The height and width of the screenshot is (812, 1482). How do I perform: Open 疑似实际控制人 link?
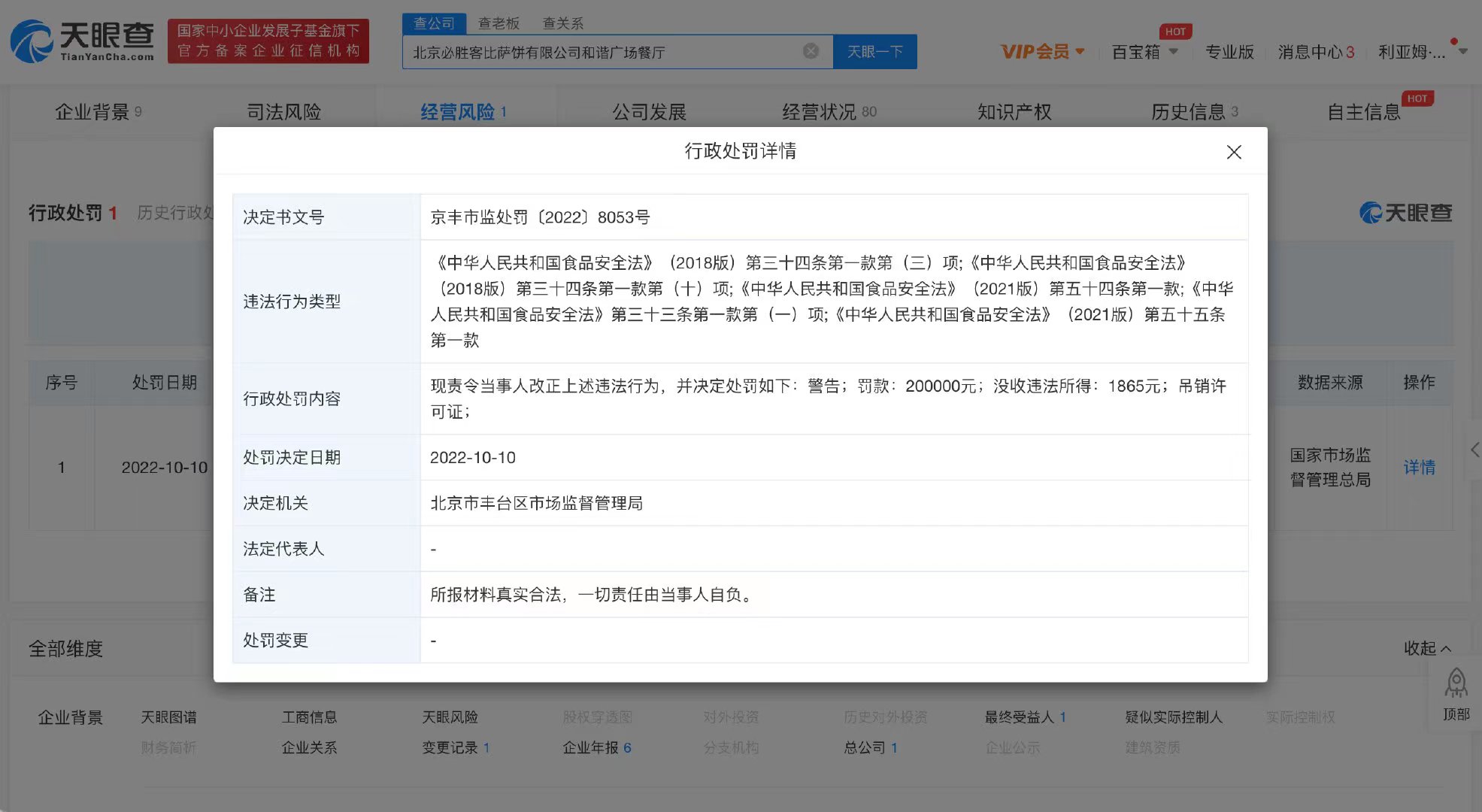[1174, 717]
